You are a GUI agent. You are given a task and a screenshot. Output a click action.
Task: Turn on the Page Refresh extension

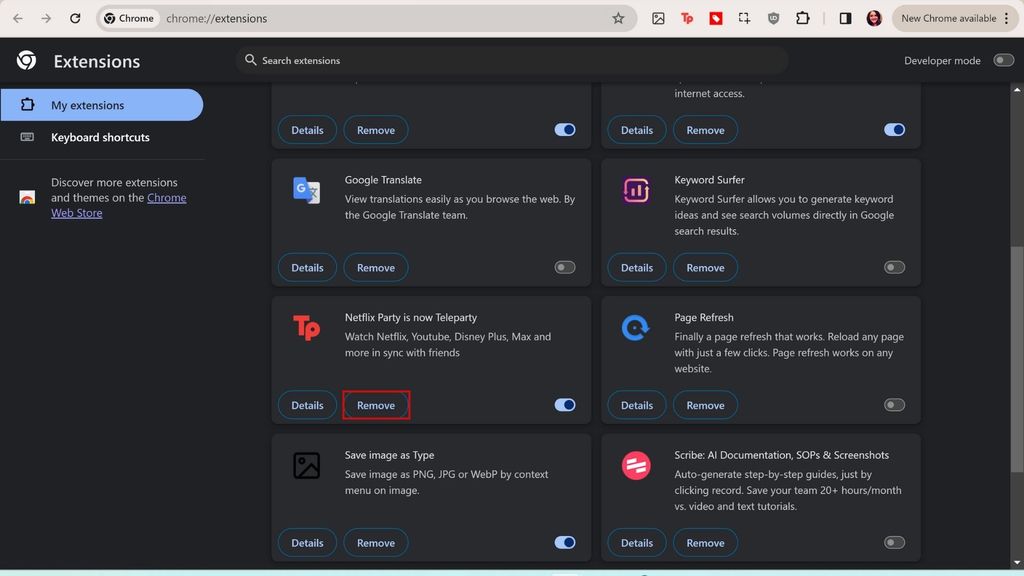pos(893,405)
